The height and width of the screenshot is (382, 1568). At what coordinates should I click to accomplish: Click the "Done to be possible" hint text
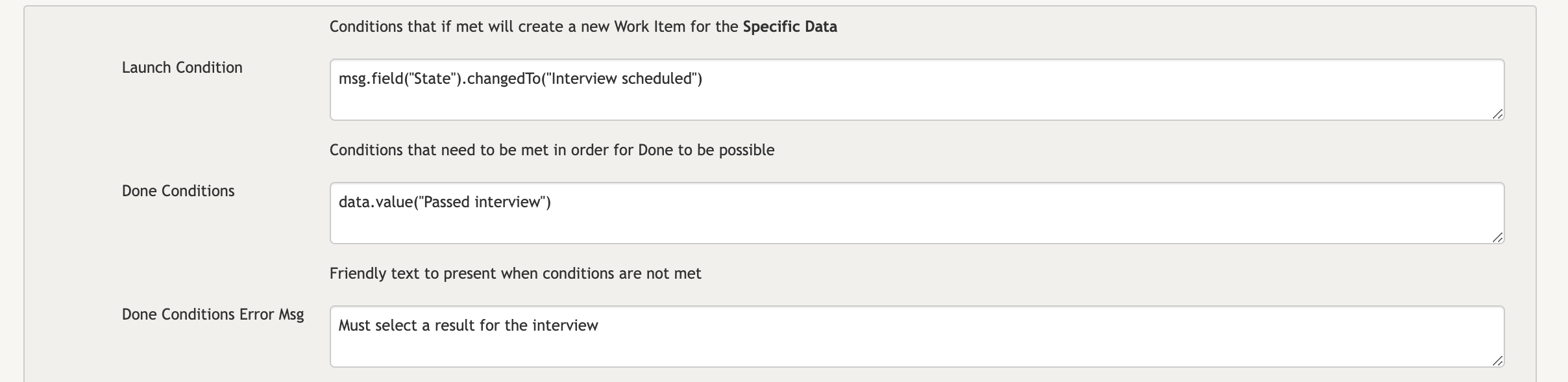pos(706,150)
